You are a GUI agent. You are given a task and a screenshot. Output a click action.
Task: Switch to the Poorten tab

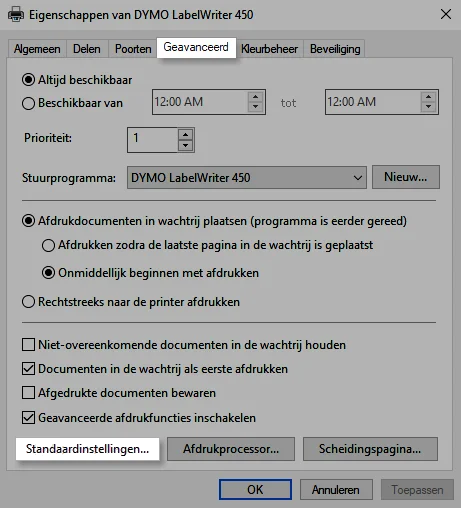[x=133, y=49]
